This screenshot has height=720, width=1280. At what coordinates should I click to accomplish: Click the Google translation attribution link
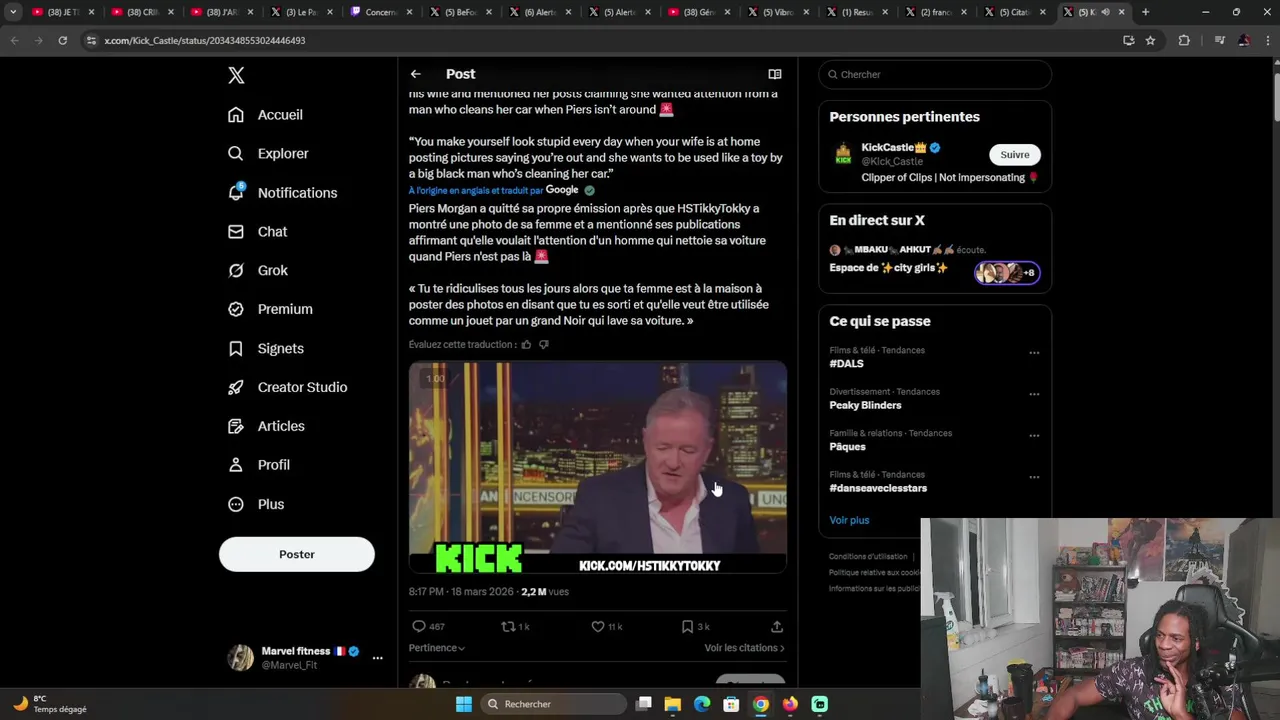click(x=562, y=190)
